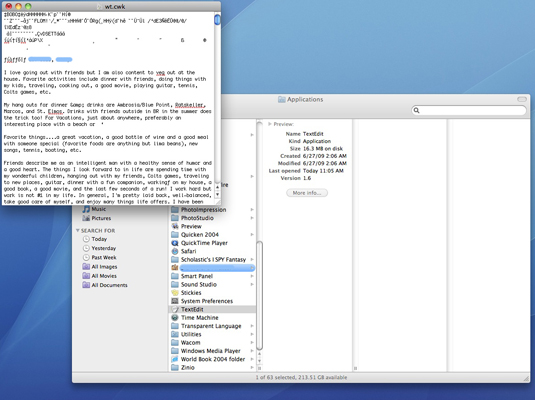Open the PhotoImpression folder
Screen dimensions: 535x400
tap(203, 210)
